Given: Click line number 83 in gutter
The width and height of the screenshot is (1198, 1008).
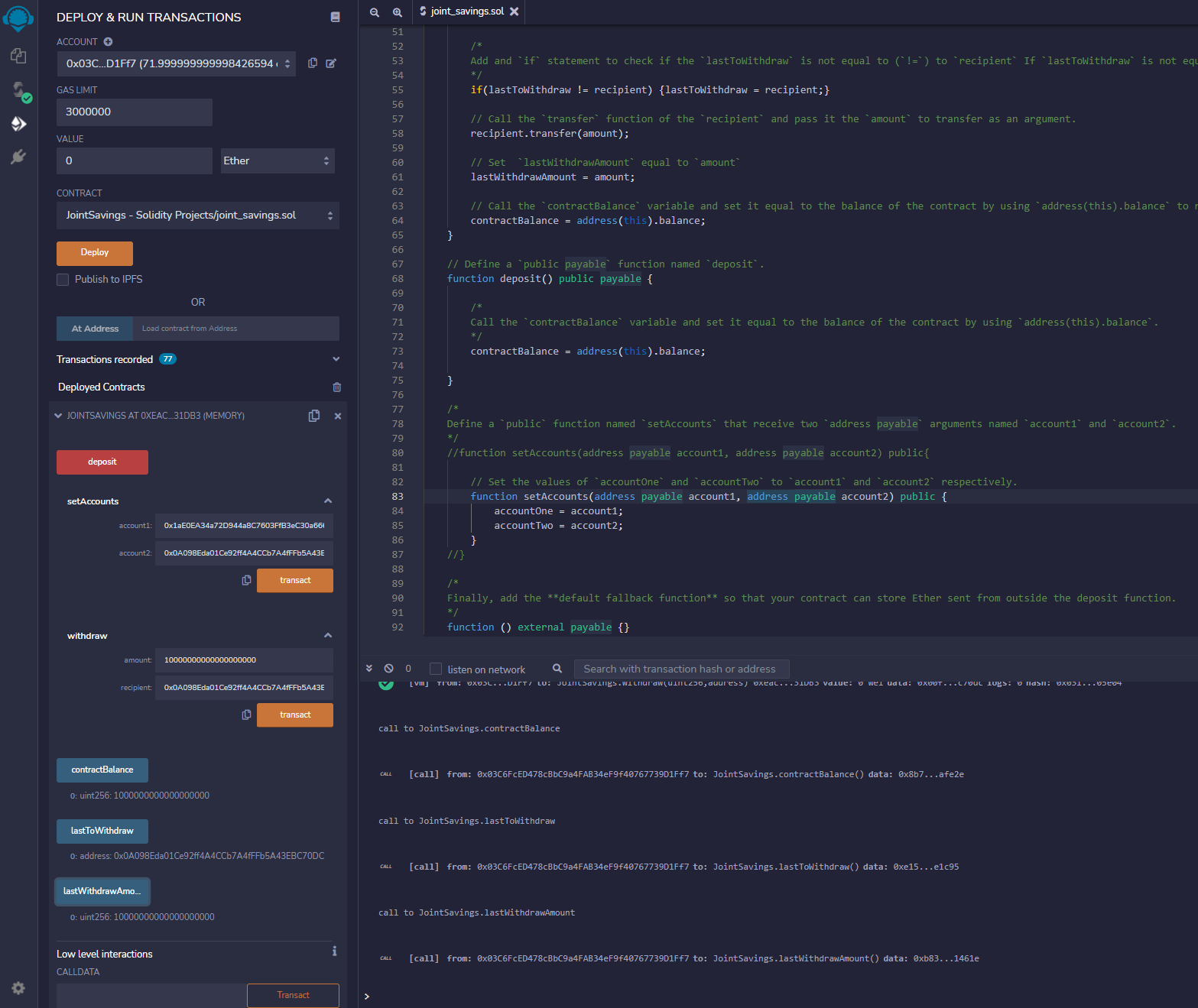Looking at the screenshot, I should coord(398,497).
